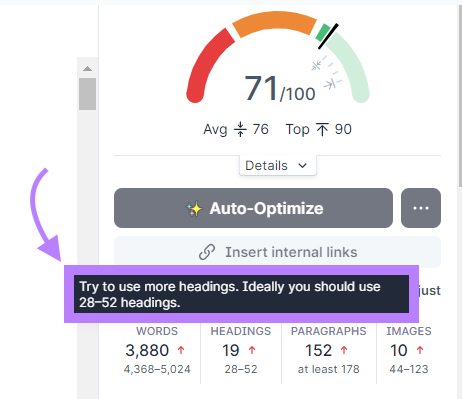Click Insert internal links
462x399 pixels.
277,252
